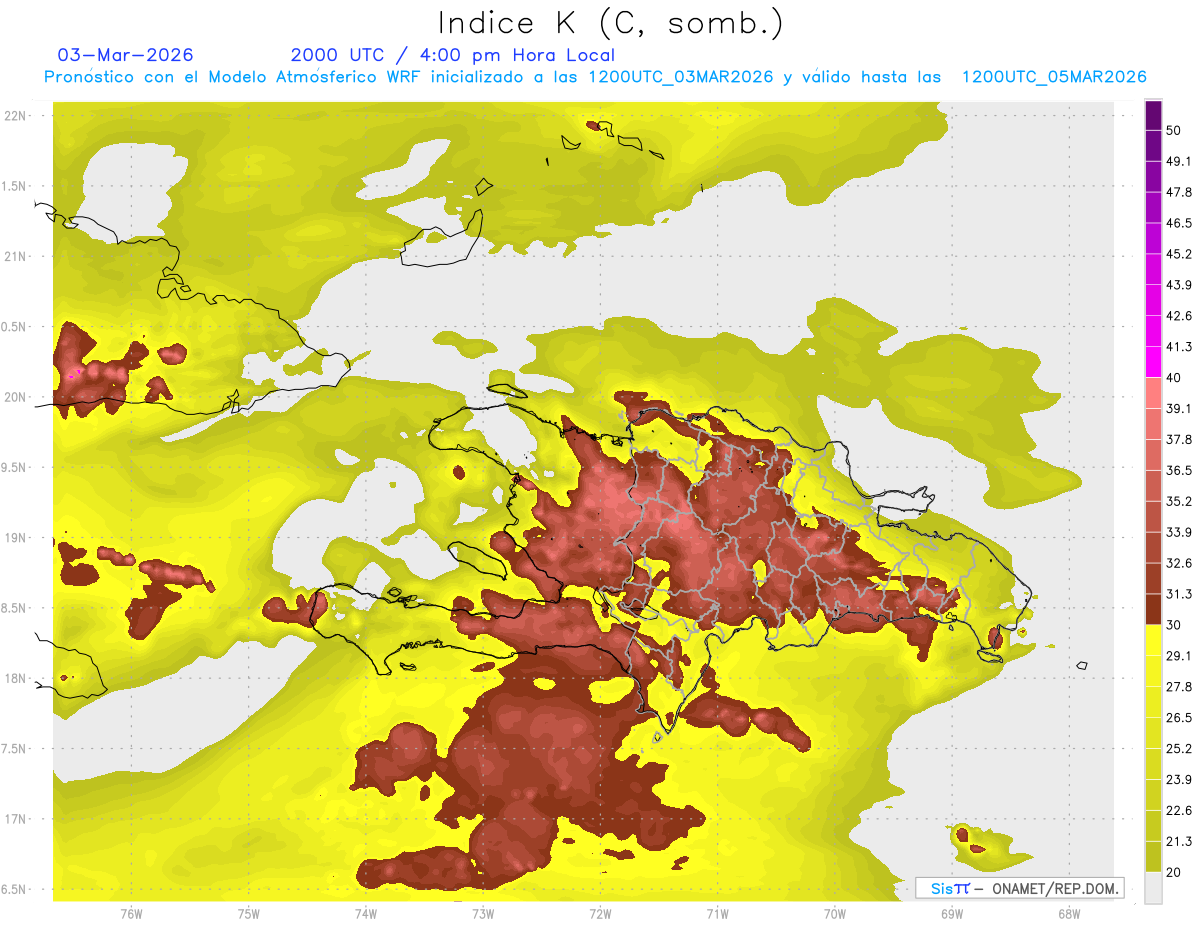This screenshot has height=927, width=1200.
Task: Click longitude axis label '74W'
Action: [366, 914]
